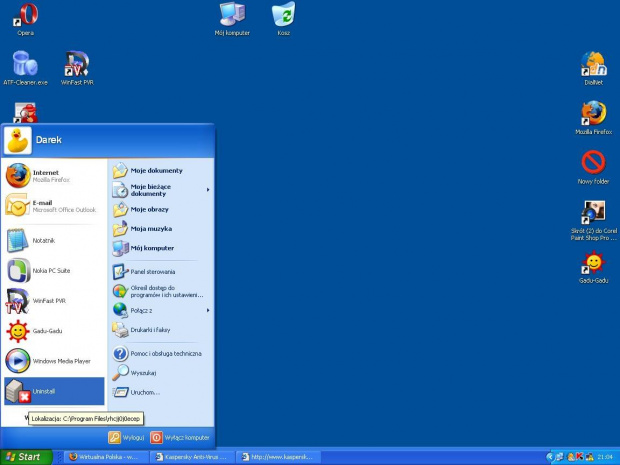Open the Kosz recycle bin icon
This screenshot has width=620, height=465.
click(284, 19)
